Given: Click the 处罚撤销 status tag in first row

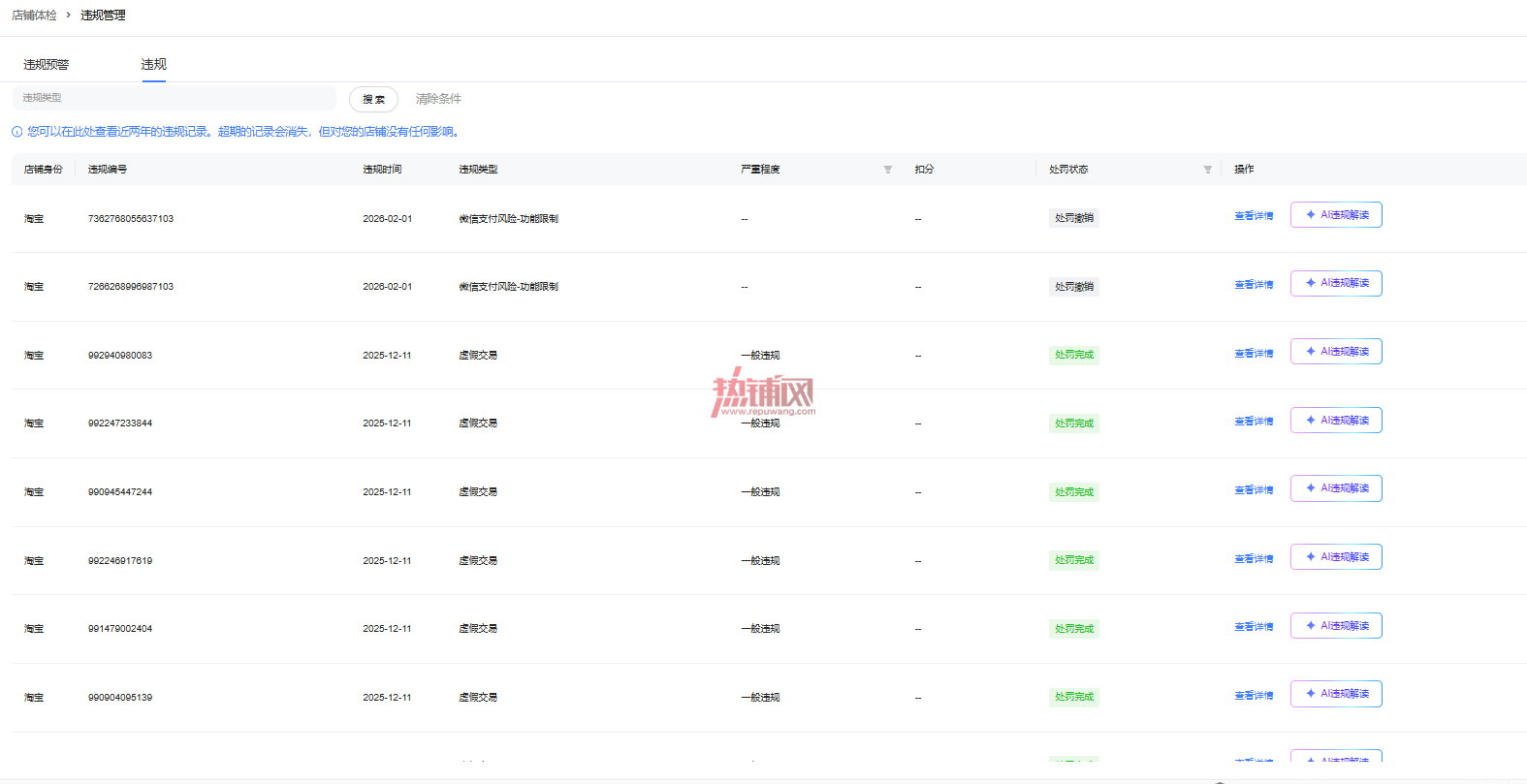Looking at the screenshot, I should tap(1074, 218).
